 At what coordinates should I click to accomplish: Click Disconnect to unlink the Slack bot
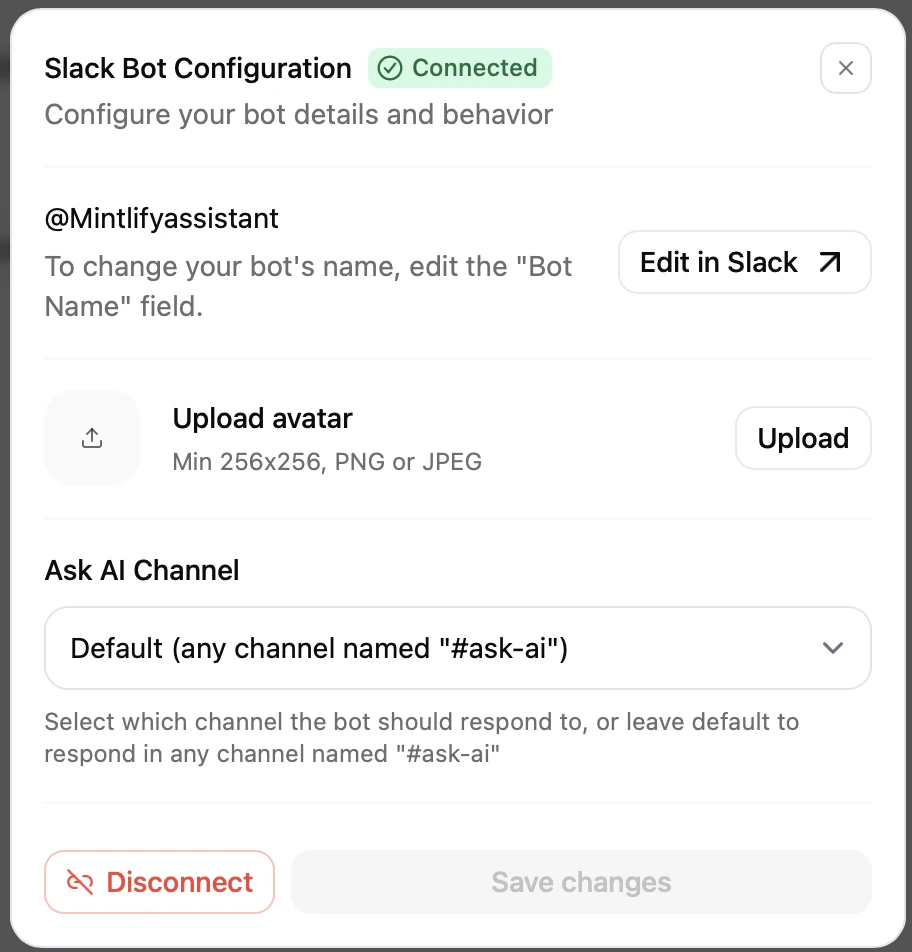(x=159, y=882)
